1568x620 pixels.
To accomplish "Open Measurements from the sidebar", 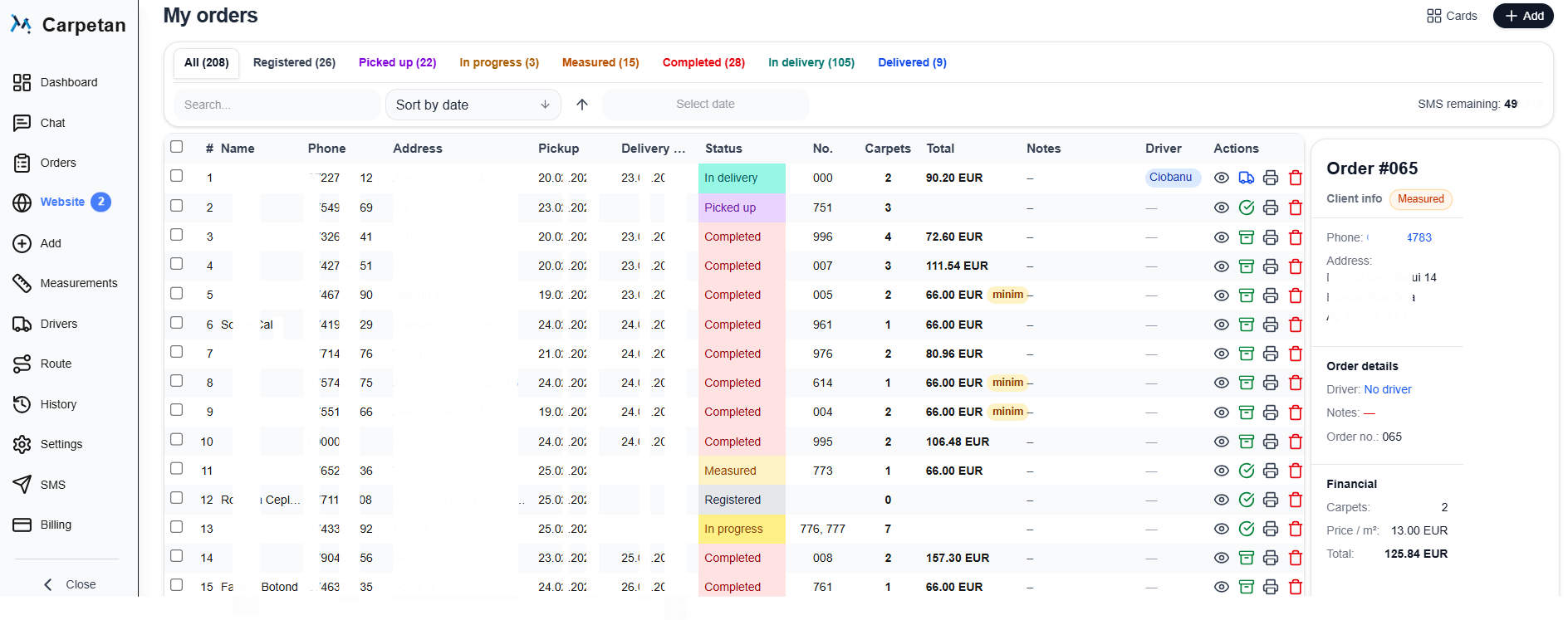I will [x=78, y=283].
